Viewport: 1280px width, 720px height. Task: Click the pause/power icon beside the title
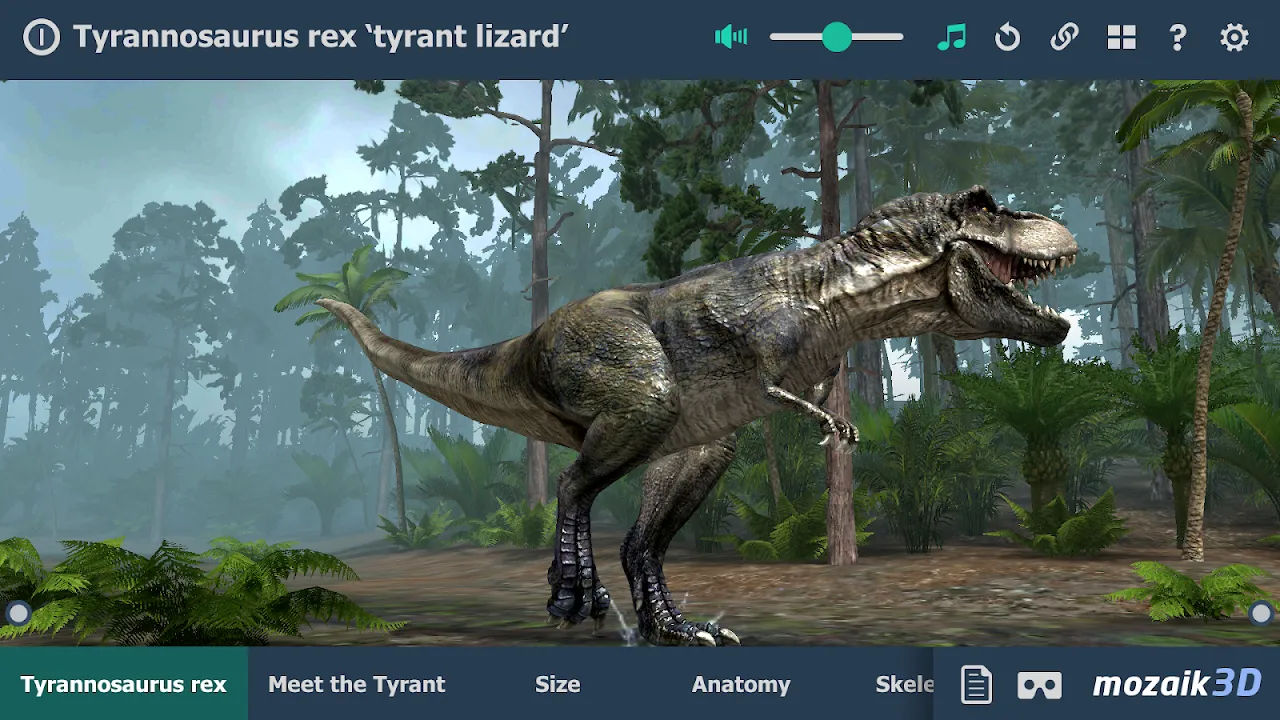(41, 38)
